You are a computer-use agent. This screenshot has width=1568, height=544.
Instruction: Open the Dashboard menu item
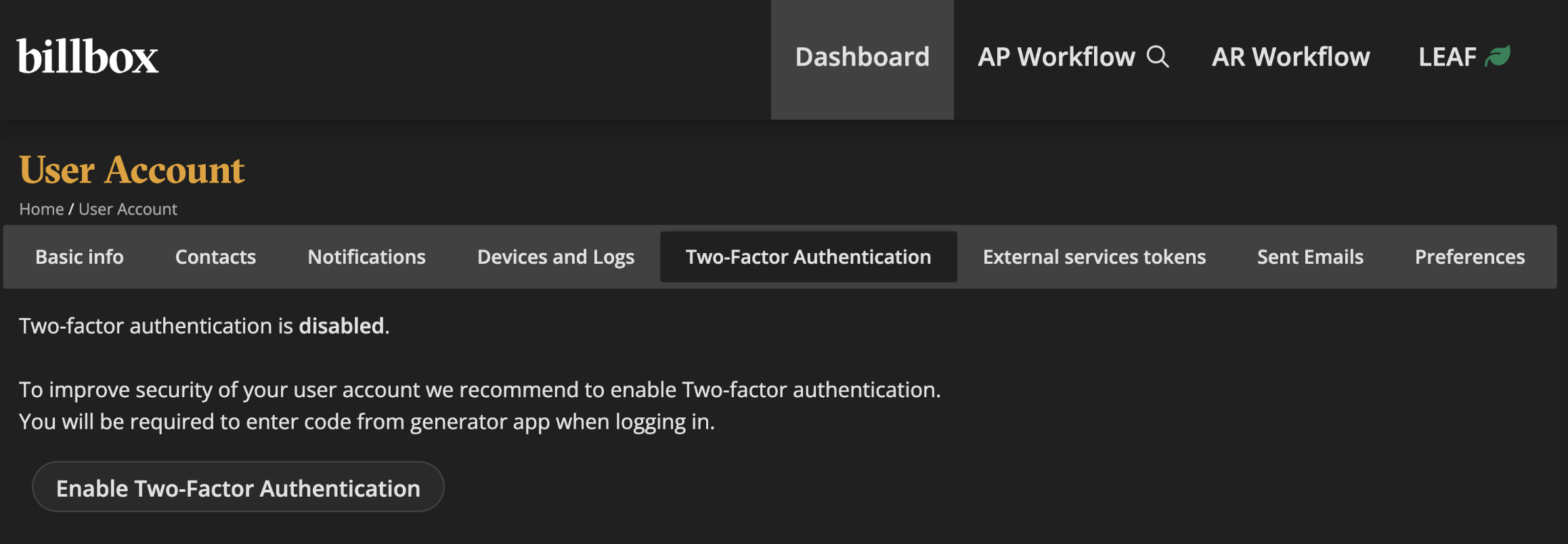(862, 58)
